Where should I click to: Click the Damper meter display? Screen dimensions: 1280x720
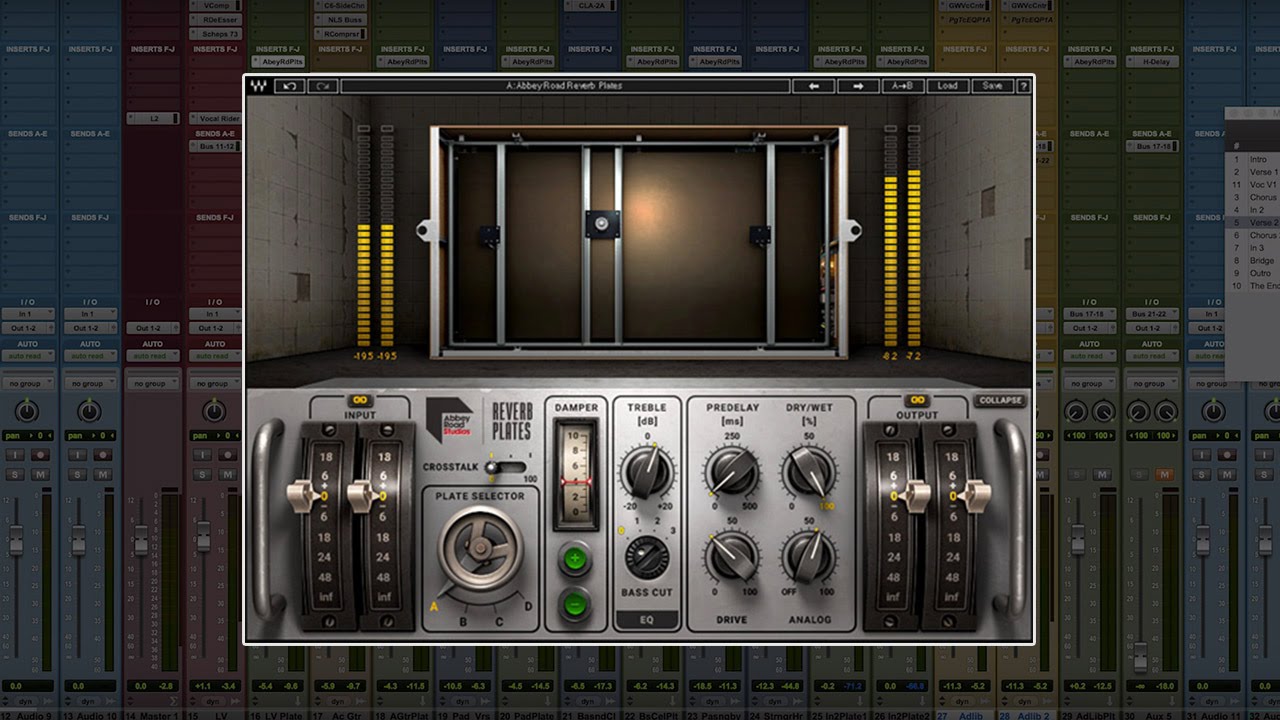(575, 474)
